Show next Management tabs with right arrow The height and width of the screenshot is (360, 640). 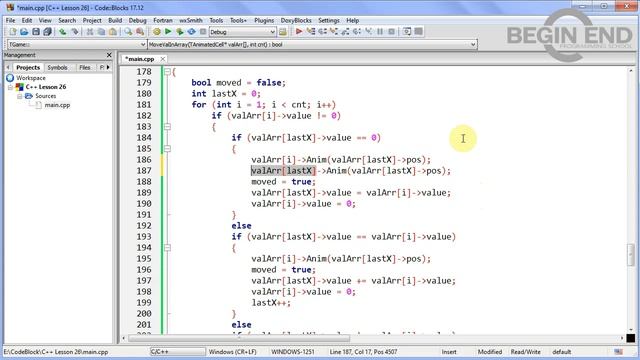108,67
